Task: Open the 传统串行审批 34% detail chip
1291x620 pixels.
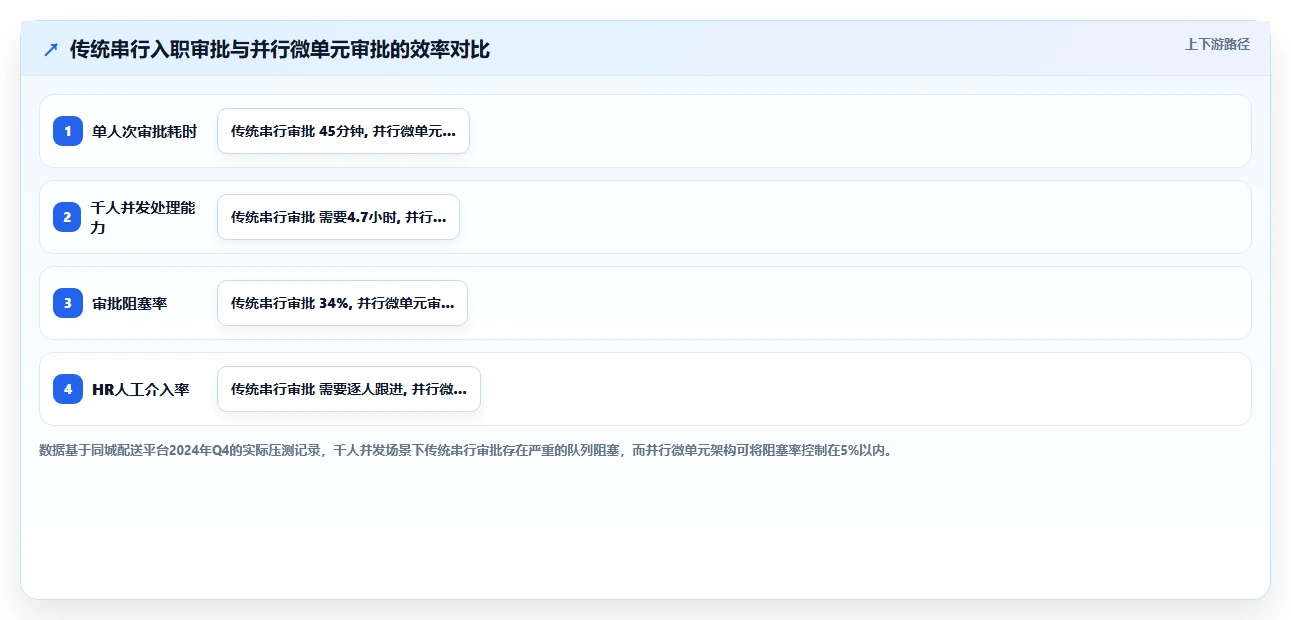Action: pyautogui.click(x=342, y=303)
